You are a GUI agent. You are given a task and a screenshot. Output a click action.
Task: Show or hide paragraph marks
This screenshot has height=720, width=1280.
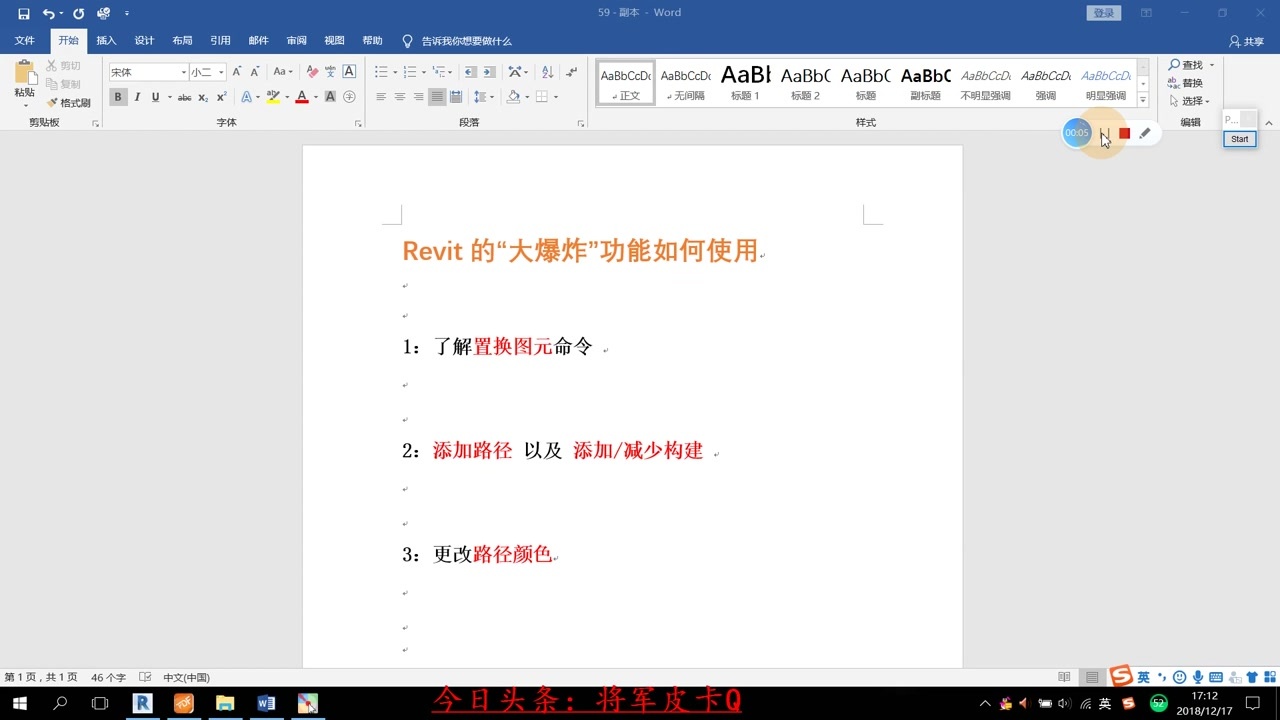pyautogui.click(x=571, y=72)
